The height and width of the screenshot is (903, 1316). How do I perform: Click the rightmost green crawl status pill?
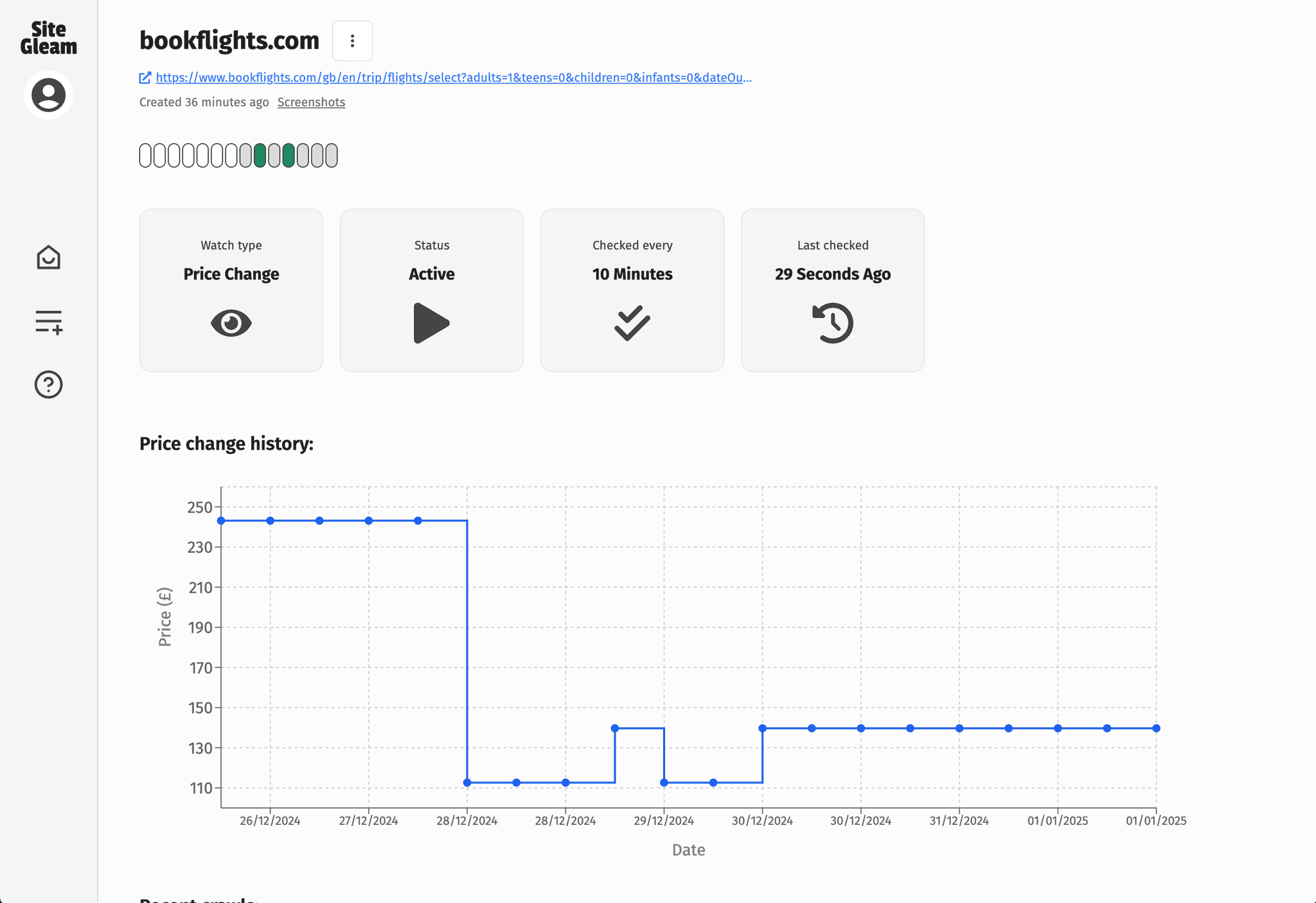tap(289, 155)
